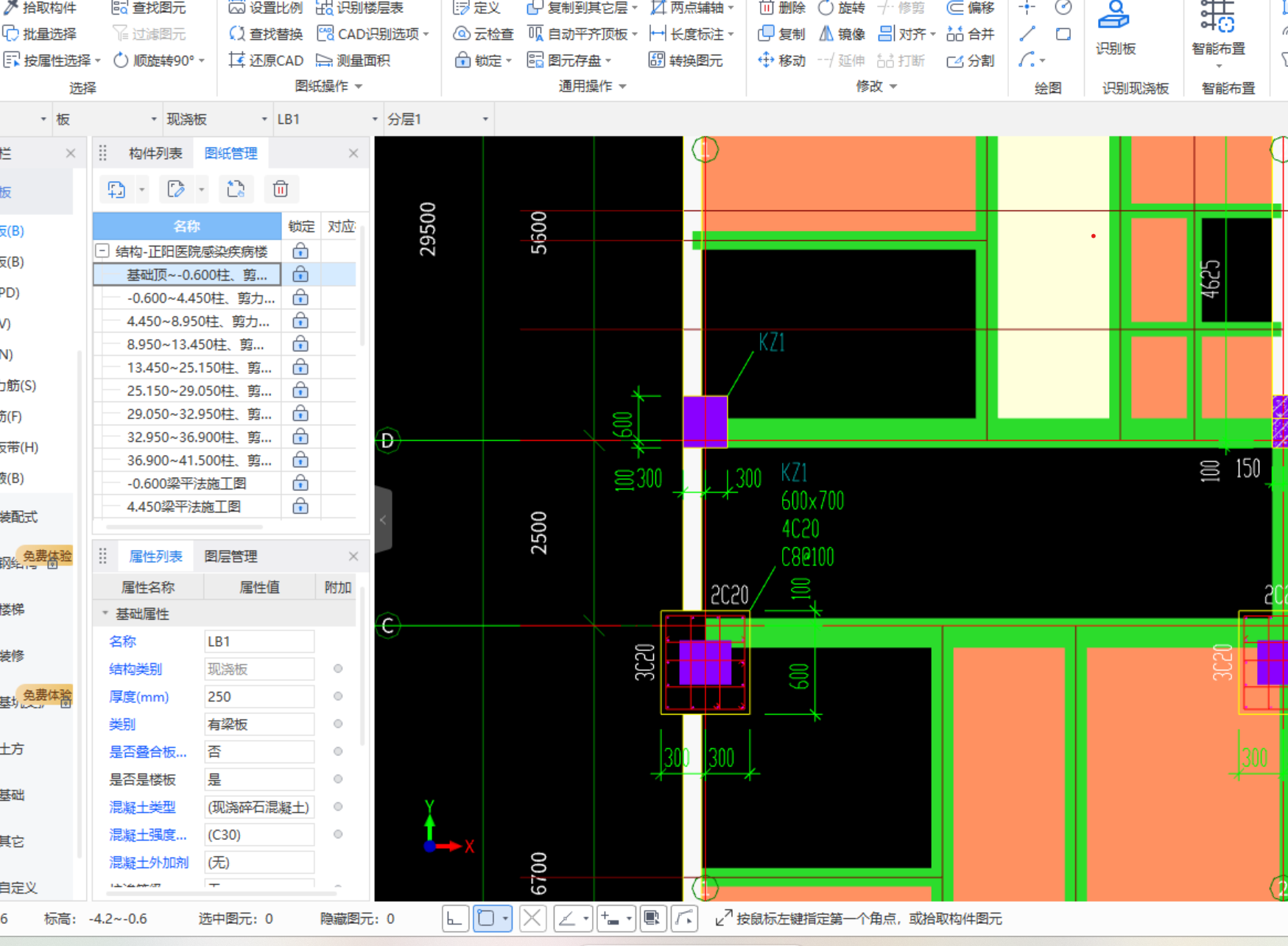The height and width of the screenshot is (946, 1288).
Task: Click the 顺旋转90° button
Action: (158, 60)
